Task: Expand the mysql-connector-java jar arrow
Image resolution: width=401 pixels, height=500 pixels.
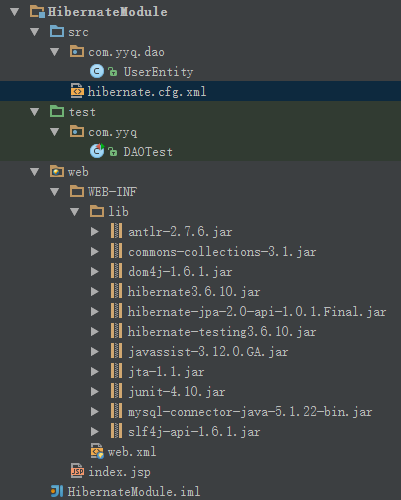Action: tap(95, 412)
